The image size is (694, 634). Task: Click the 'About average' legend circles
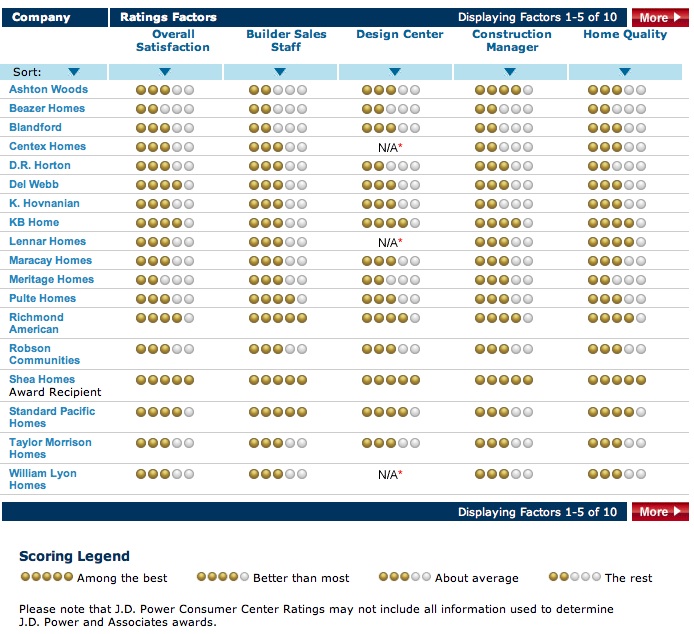[405, 576]
